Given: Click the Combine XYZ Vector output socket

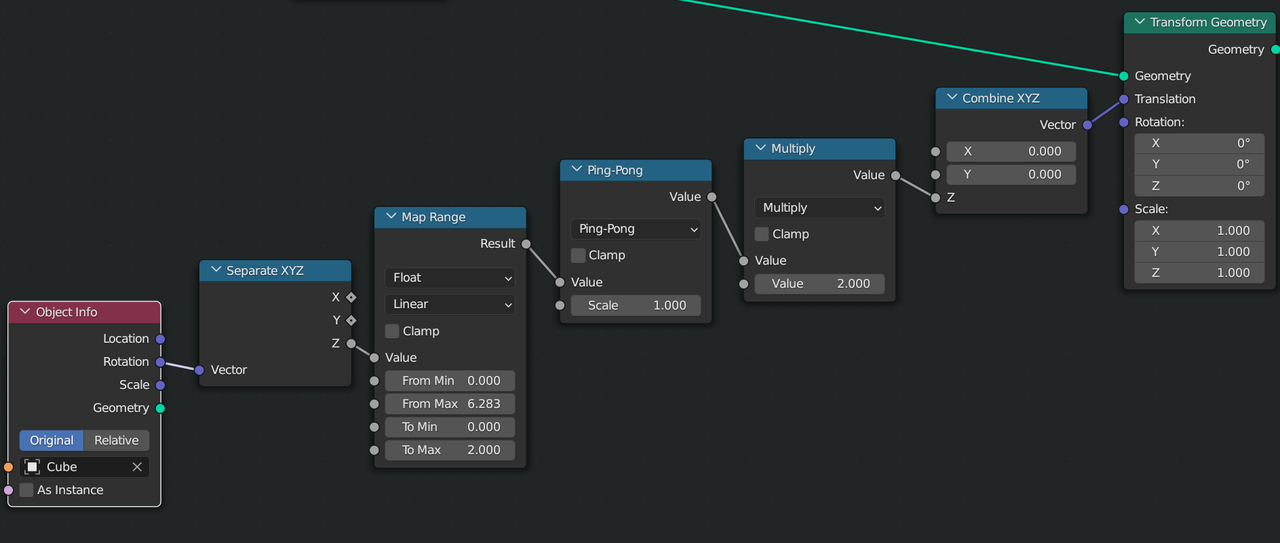Looking at the screenshot, I should coord(1087,125).
